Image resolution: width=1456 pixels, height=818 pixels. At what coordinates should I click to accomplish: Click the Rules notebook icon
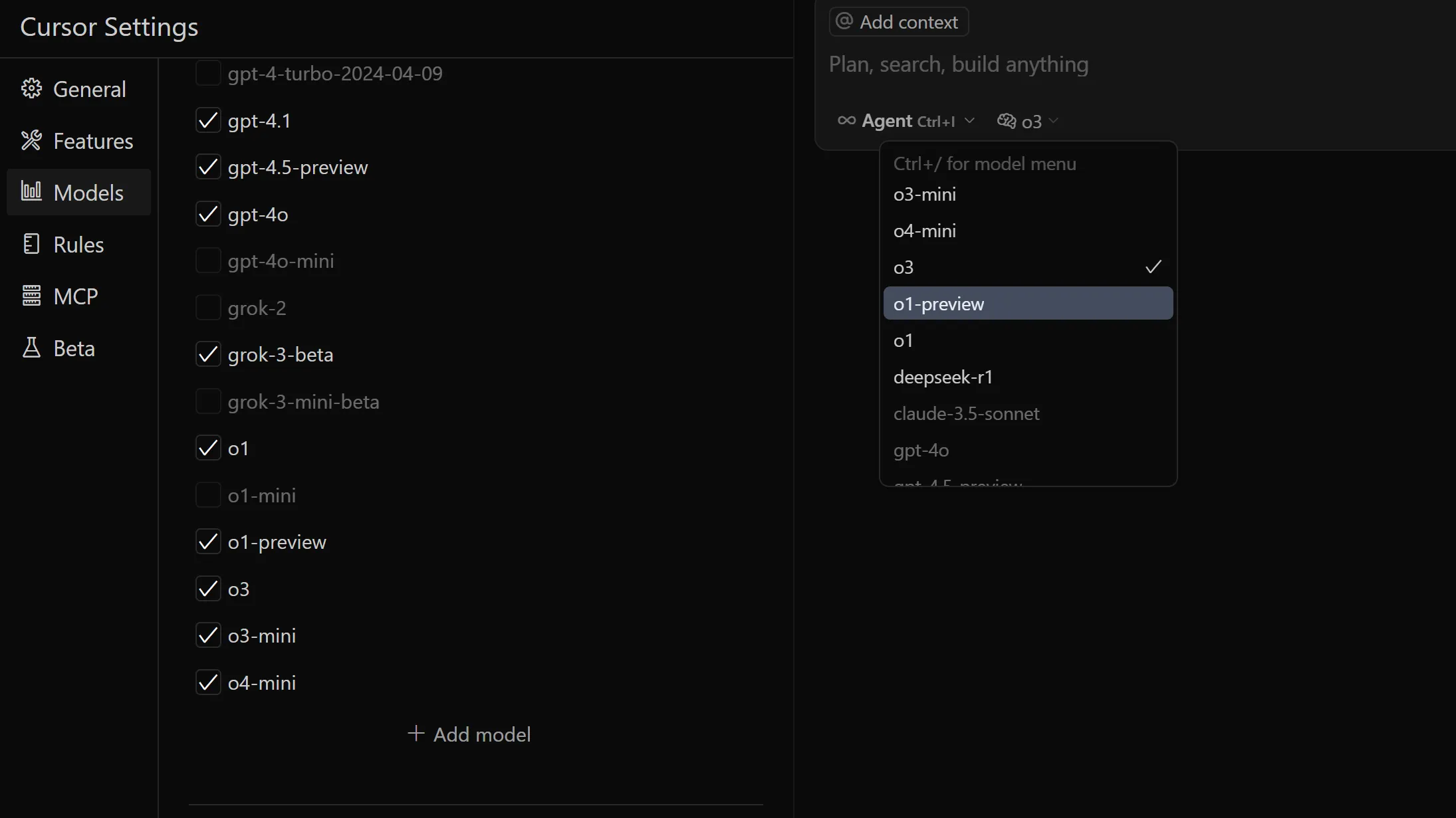31,244
